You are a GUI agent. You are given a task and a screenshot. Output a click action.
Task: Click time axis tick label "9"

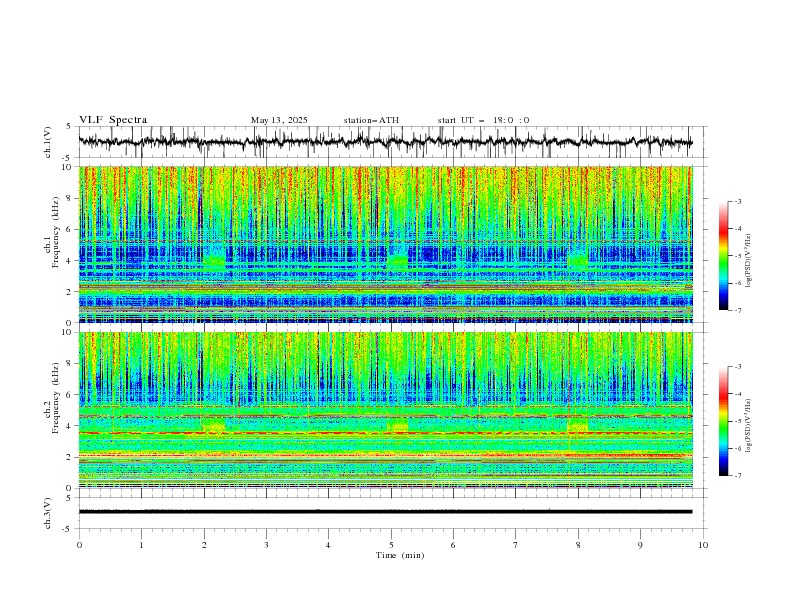point(640,545)
